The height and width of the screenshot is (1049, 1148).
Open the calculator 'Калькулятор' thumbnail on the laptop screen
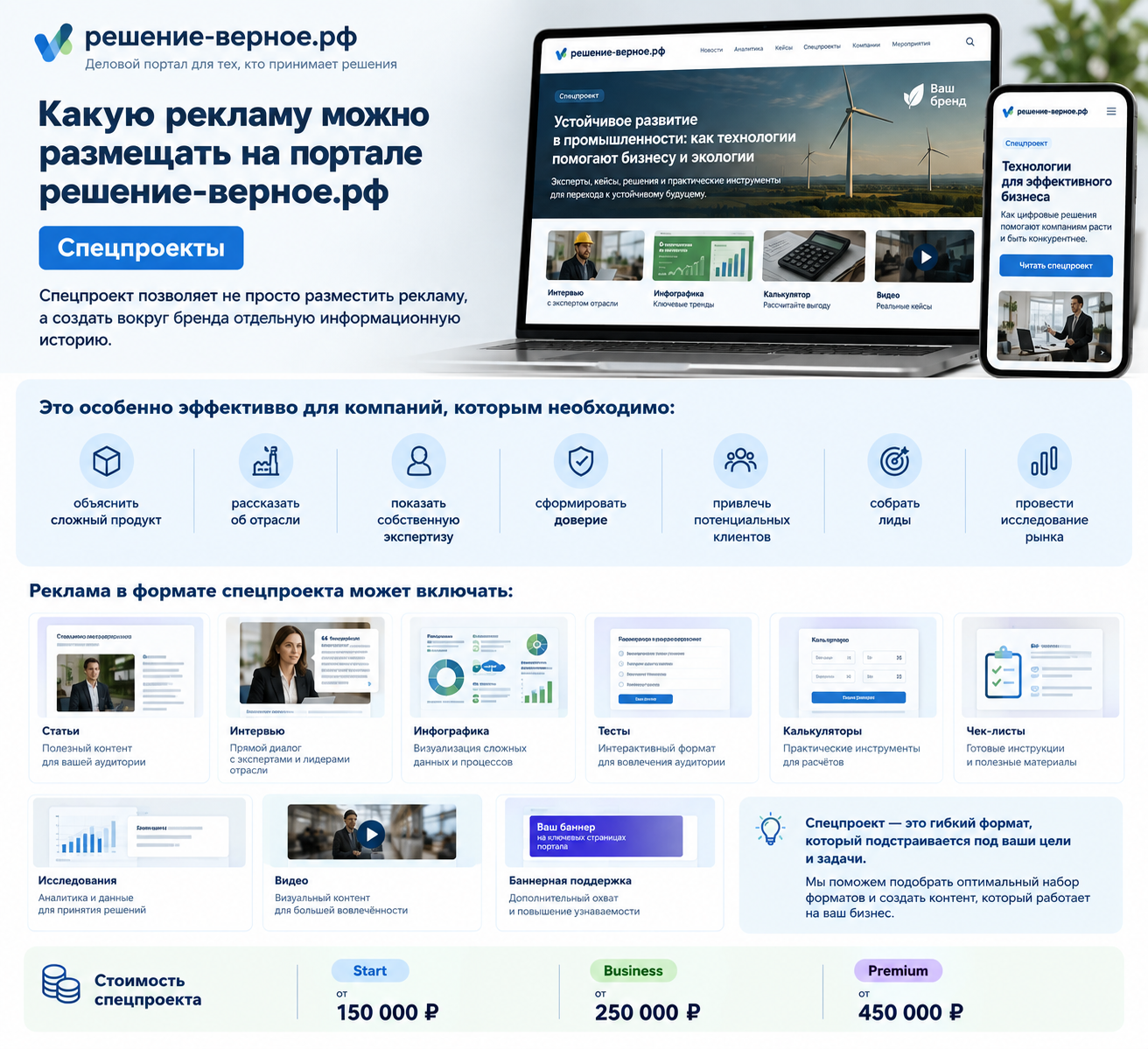tap(814, 256)
